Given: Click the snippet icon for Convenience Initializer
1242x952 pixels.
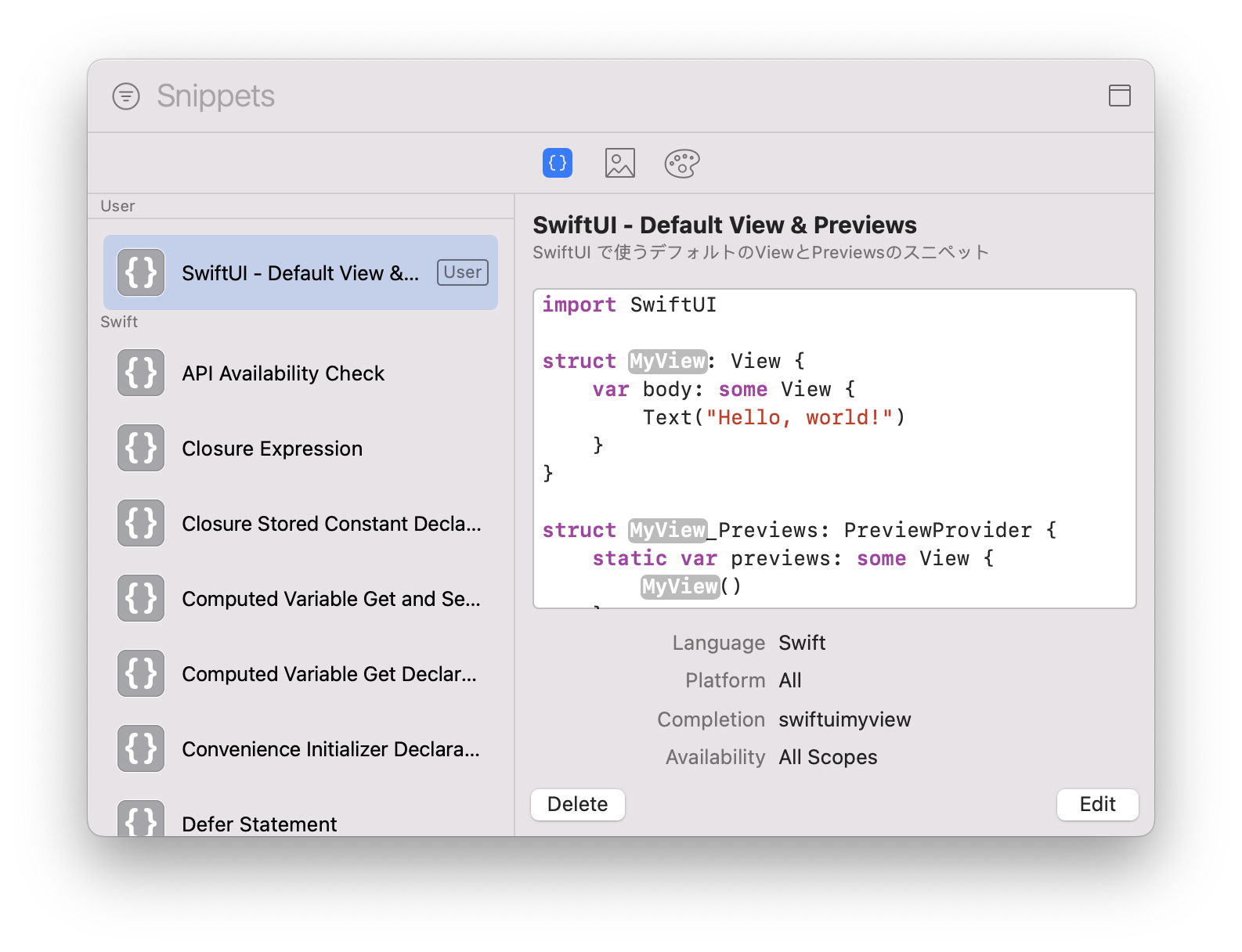Looking at the screenshot, I should [x=141, y=748].
